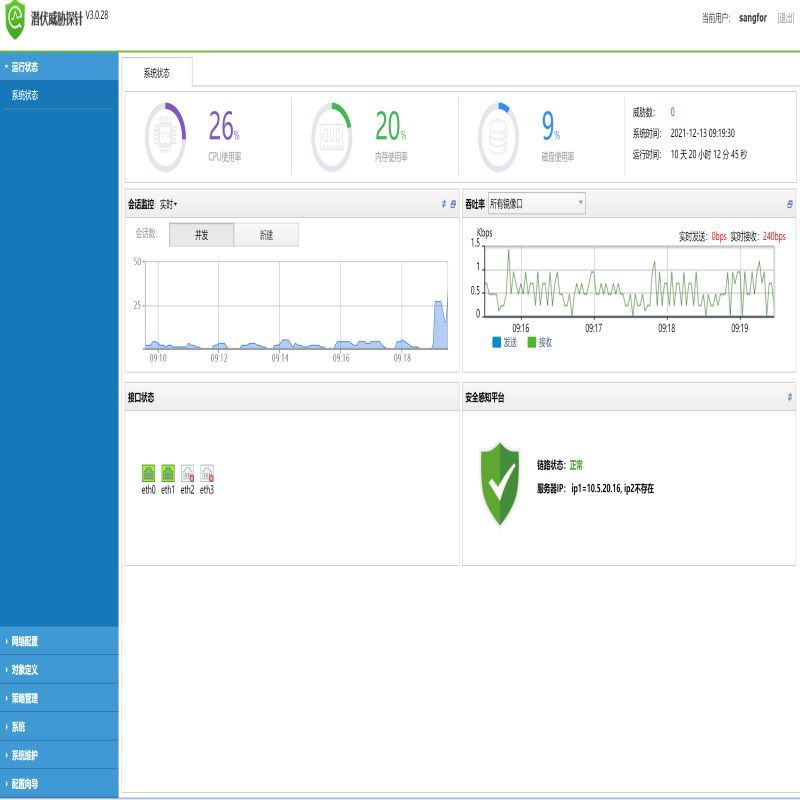Switch session chart to 新建 view
Image resolution: width=800 pixels, height=800 pixels.
(x=266, y=235)
